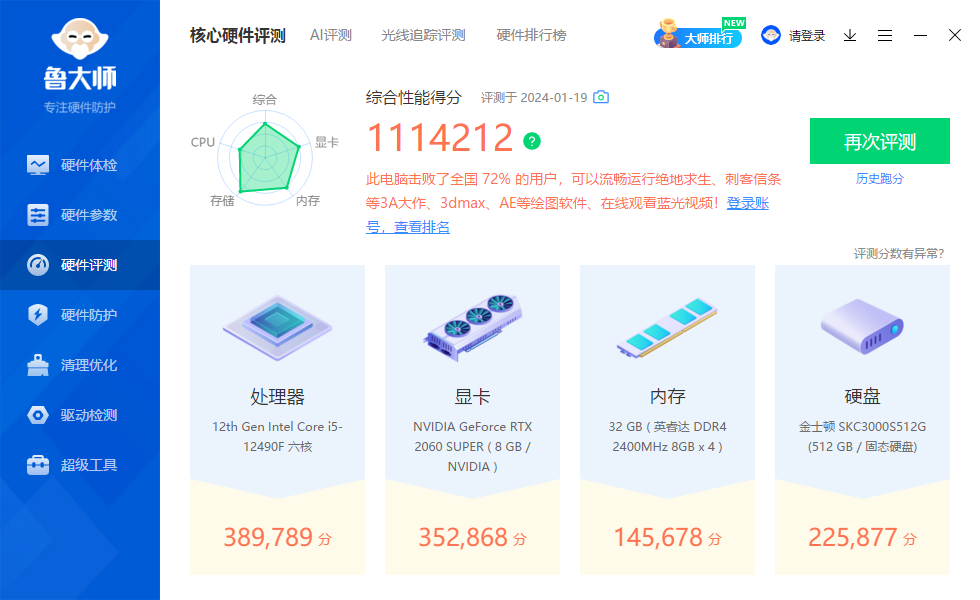Click the 处理器 card title

click(278, 396)
